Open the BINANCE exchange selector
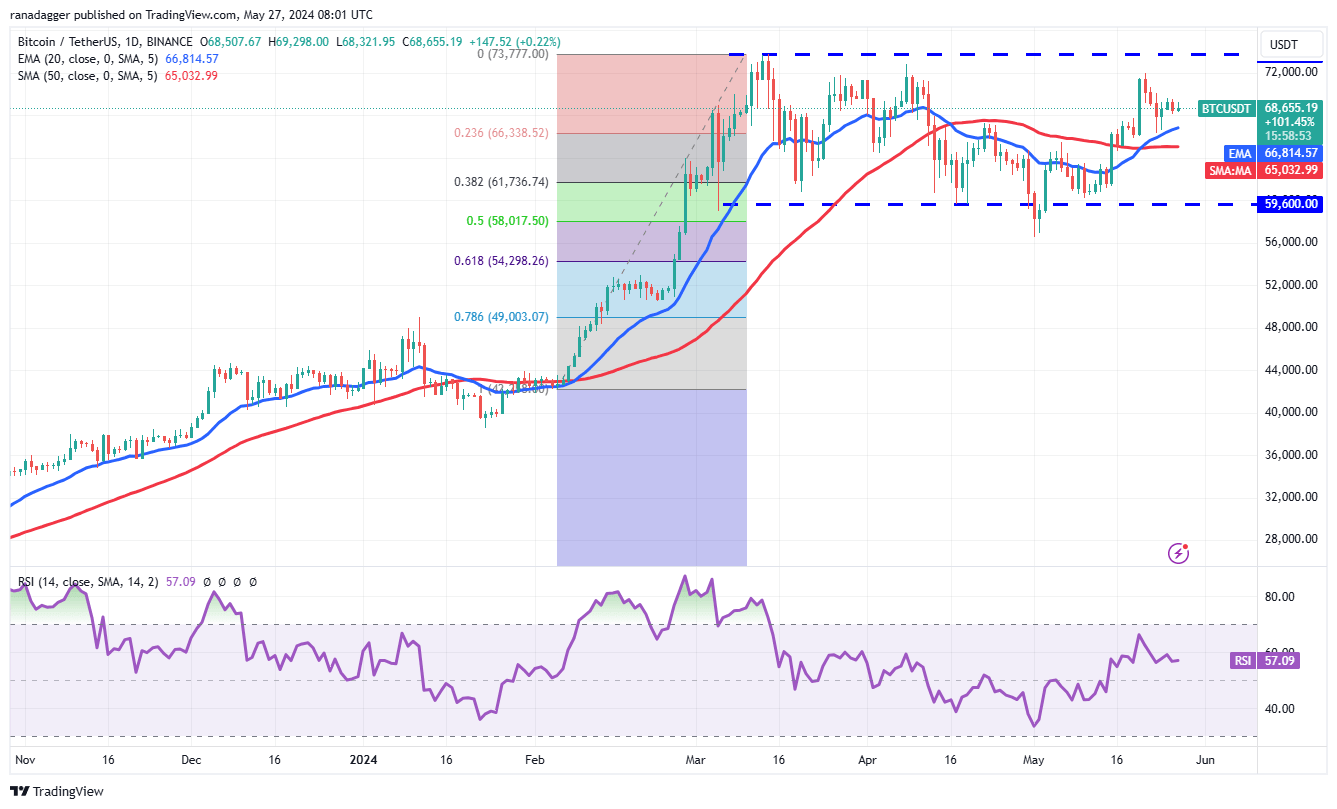Screen dimensions: 1337x809 pyautogui.click(x=170, y=43)
